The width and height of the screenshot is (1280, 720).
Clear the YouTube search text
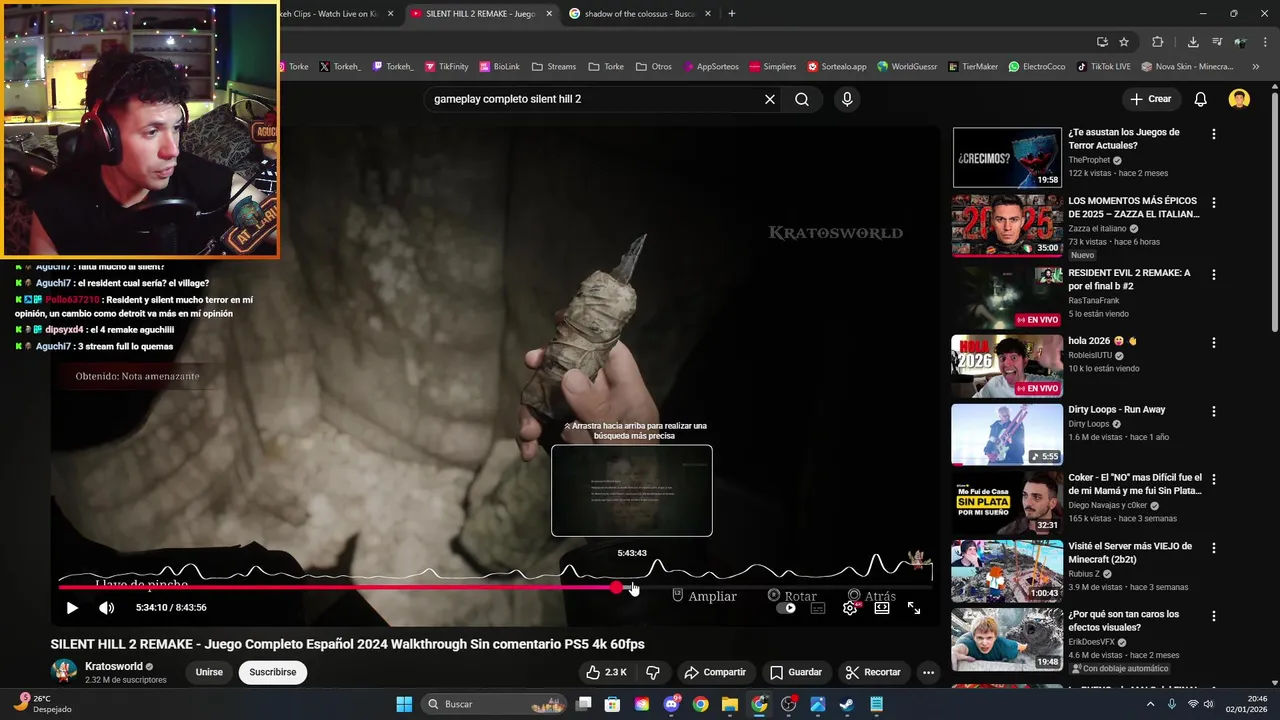(770, 99)
